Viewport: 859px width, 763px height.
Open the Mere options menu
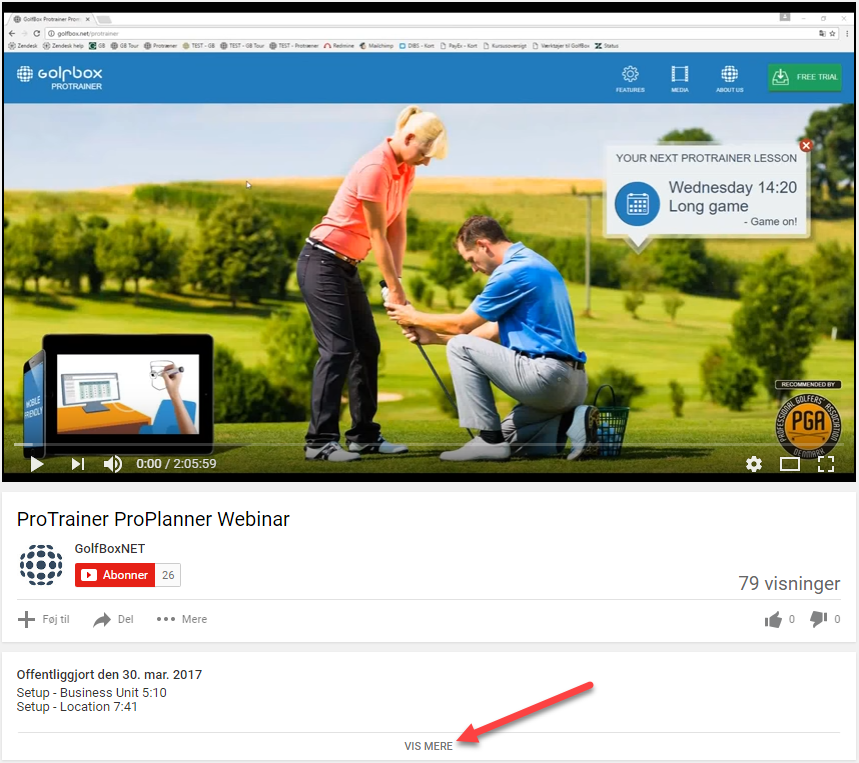coord(182,620)
